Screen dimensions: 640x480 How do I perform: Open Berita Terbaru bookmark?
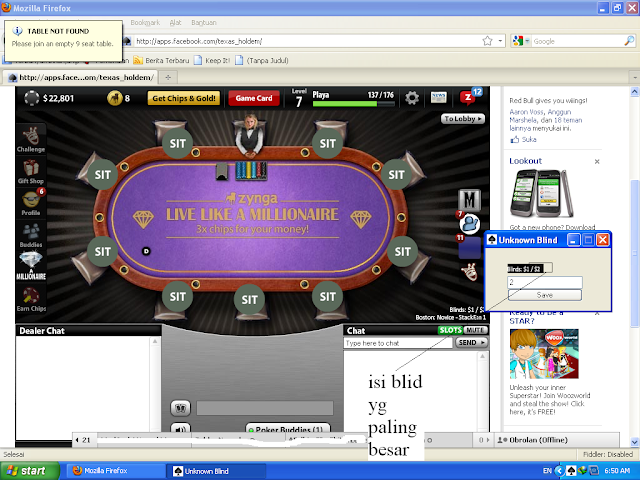(162, 60)
